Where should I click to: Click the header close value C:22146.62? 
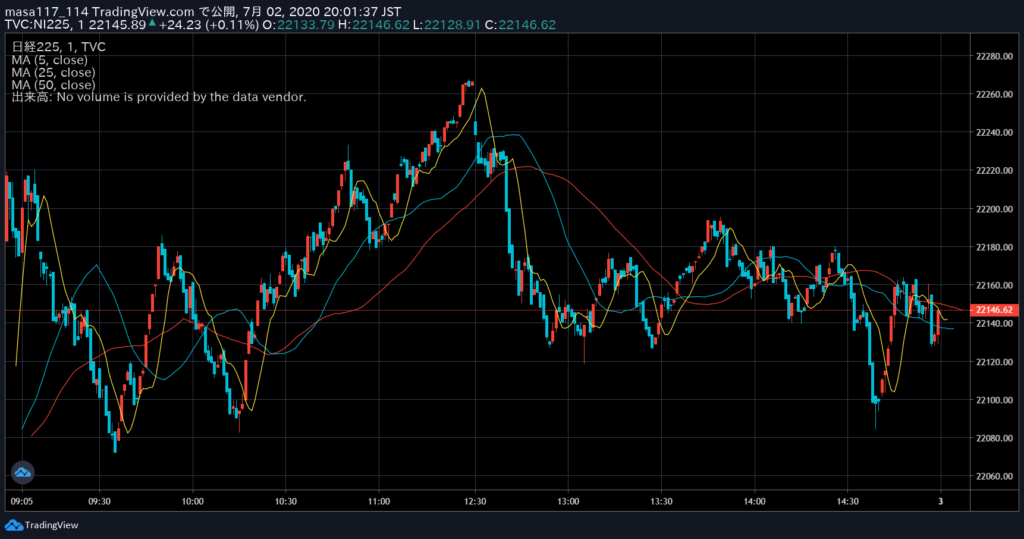coord(520,25)
